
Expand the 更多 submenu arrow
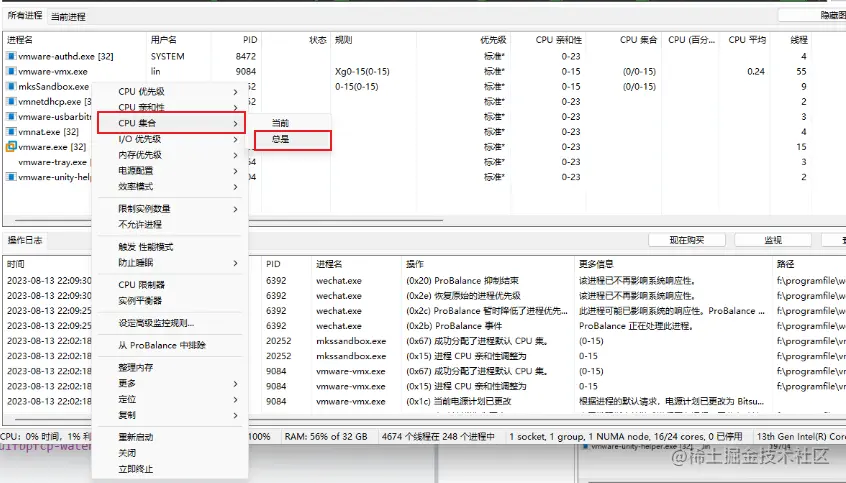tap(235, 384)
